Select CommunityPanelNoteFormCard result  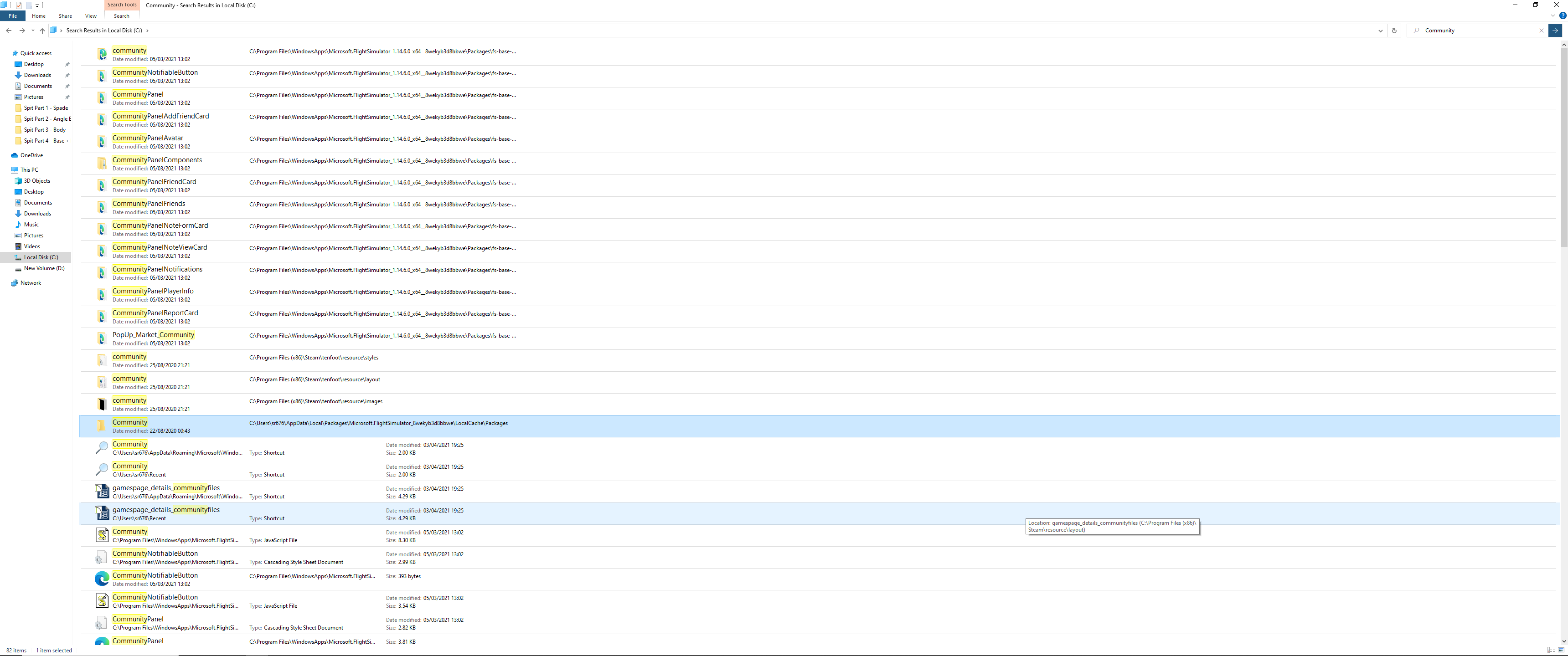(819, 230)
